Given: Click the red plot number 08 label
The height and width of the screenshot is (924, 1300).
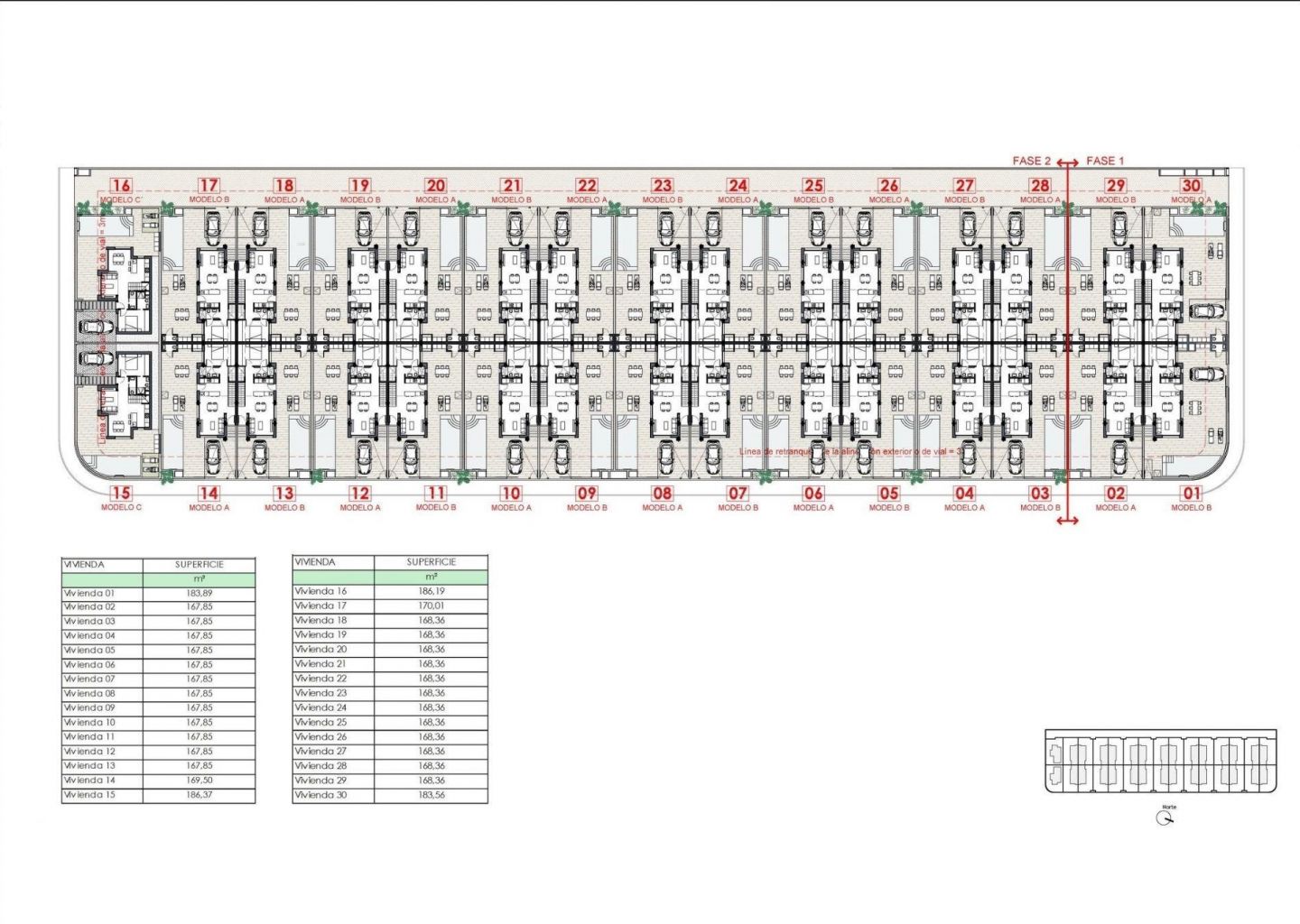Looking at the screenshot, I should [663, 494].
